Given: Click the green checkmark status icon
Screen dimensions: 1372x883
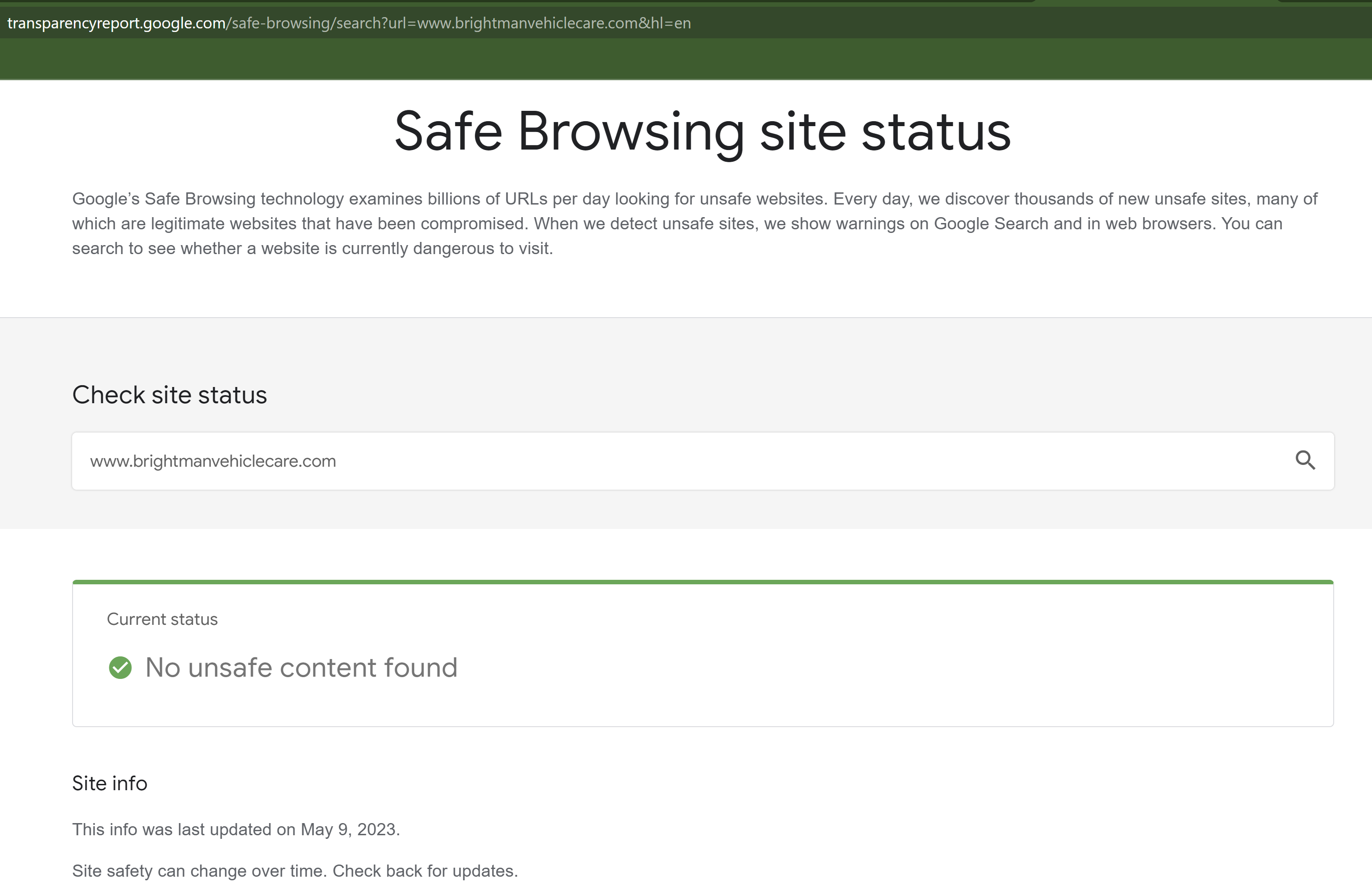Looking at the screenshot, I should (x=120, y=667).
